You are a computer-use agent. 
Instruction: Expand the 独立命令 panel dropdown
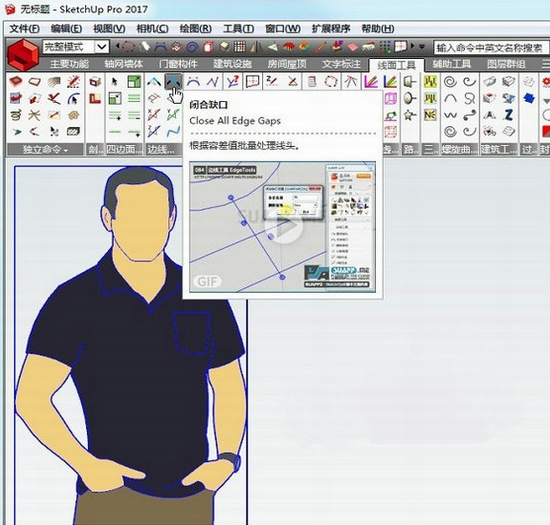[66, 150]
